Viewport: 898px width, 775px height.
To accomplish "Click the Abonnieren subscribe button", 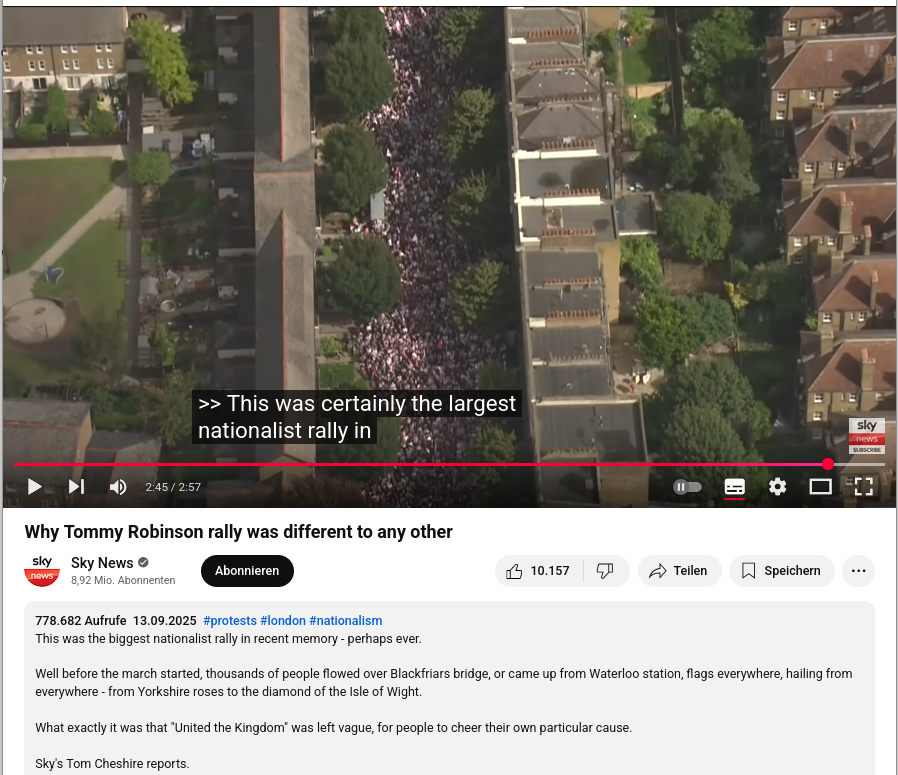I will (x=247, y=571).
